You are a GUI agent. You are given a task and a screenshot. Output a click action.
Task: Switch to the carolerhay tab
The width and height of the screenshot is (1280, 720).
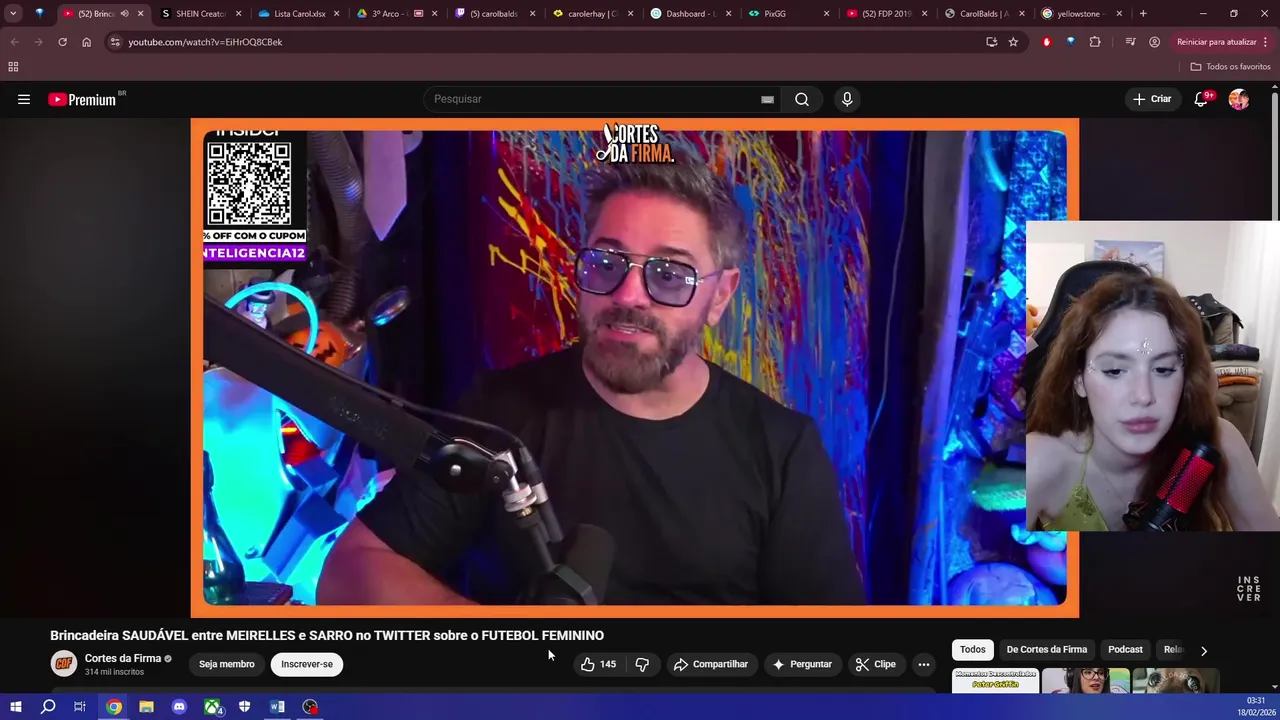pos(593,14)
